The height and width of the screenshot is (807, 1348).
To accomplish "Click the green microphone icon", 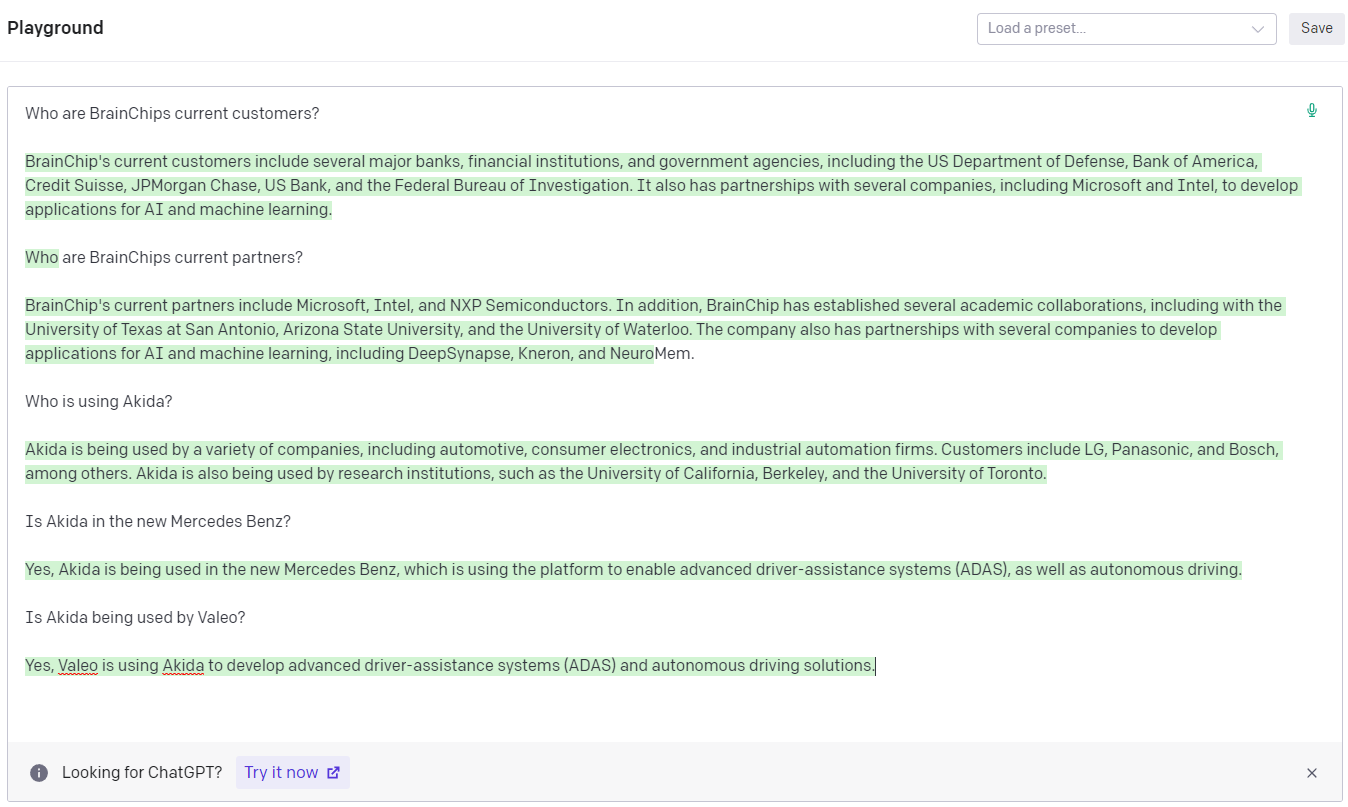I will tap(1312, 110).
